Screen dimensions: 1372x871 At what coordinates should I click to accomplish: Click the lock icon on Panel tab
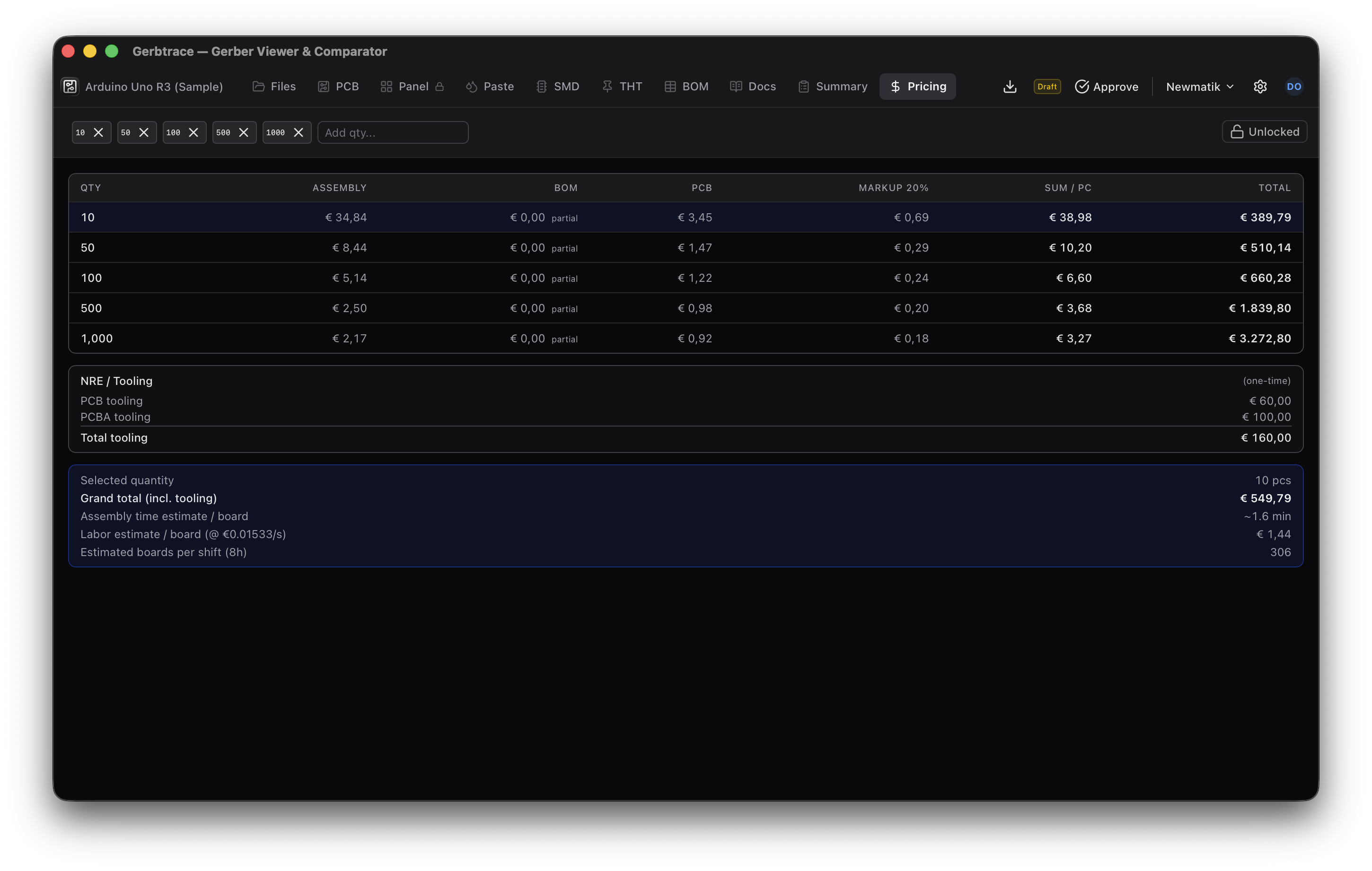click(440, 87)
